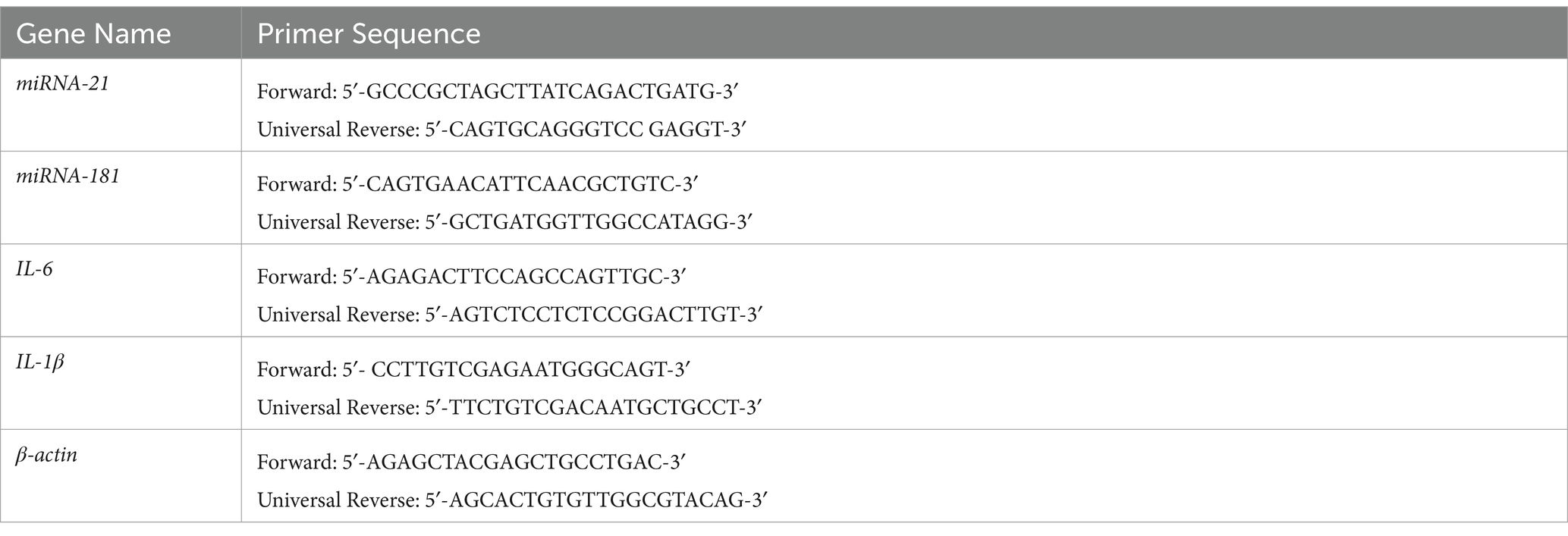Select the miRNA-21 gene name cell
1568x536 pixels.
click(121, 105)
